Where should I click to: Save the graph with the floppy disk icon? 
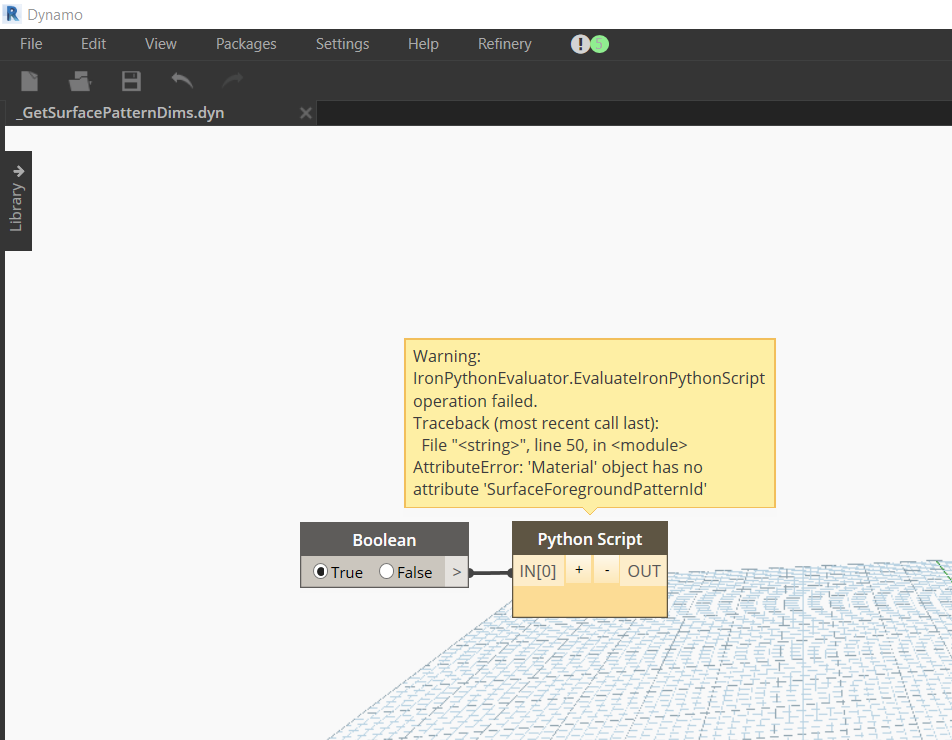(x=131, y=81)
